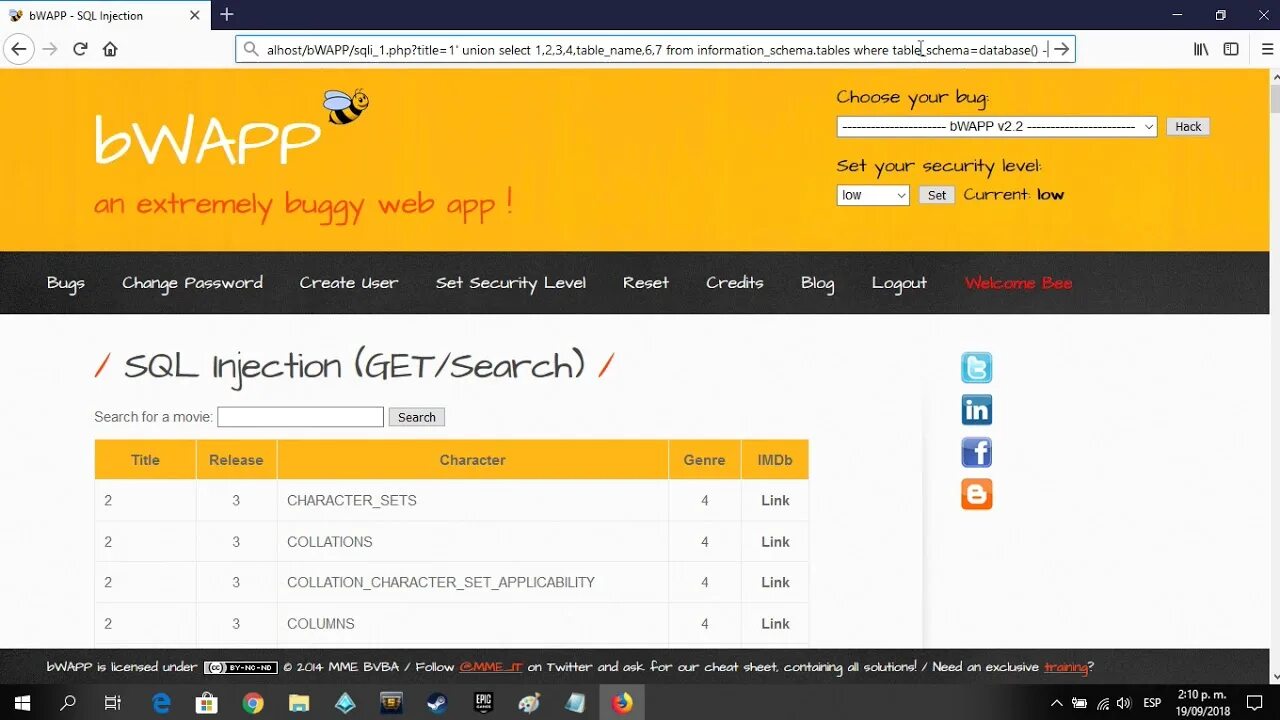Open the Choose your bug dropdown
1280x720 pixels.
(997, 127)
